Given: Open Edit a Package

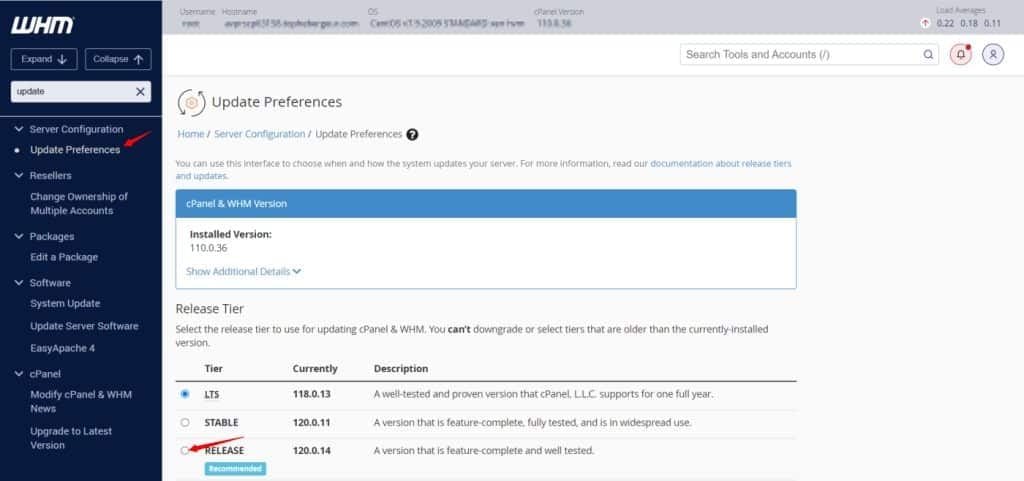Looking at the screenshot, I should point(64,257).
